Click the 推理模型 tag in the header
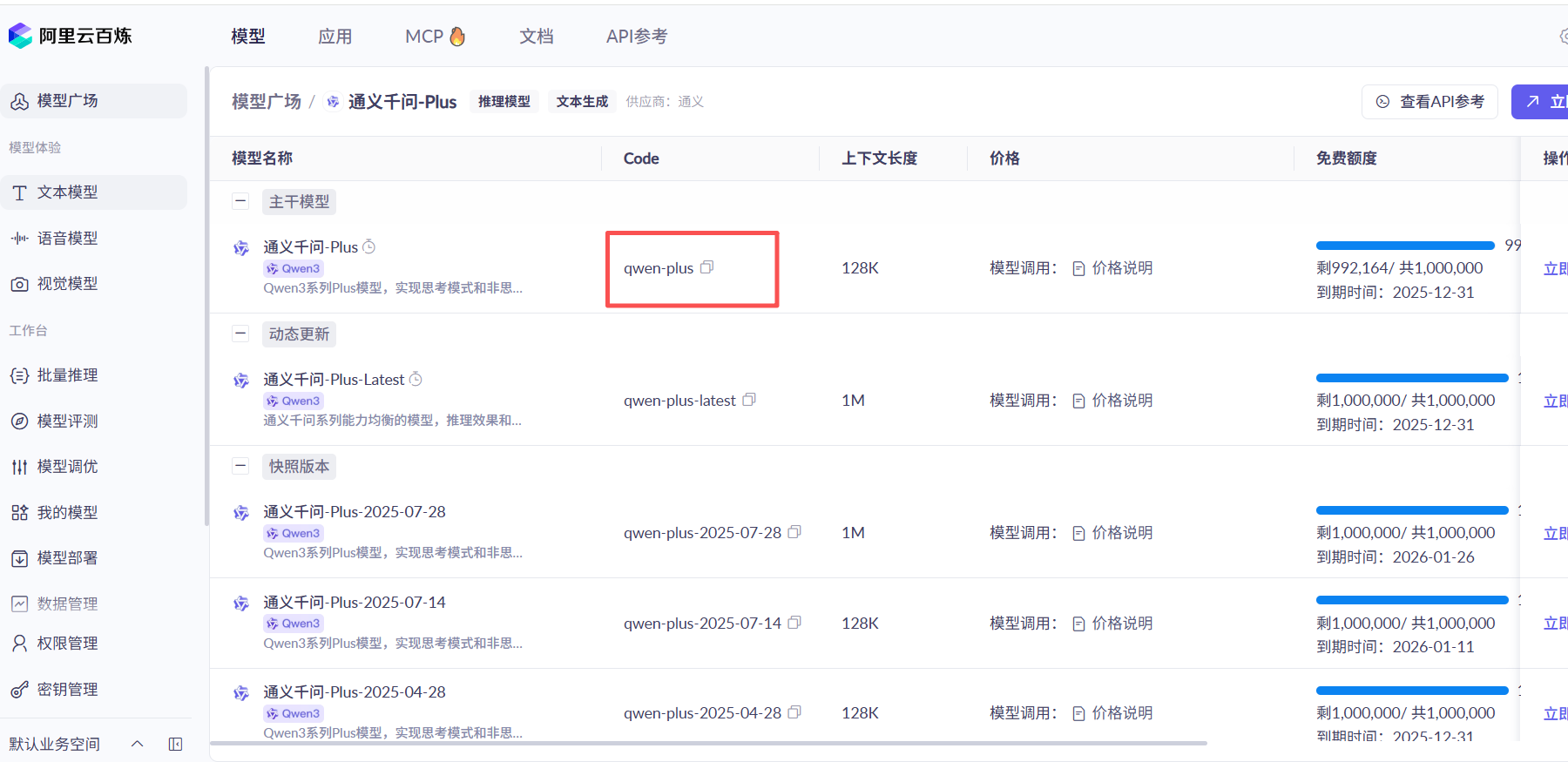1568x762 pixels. click(x=504, y=102)
